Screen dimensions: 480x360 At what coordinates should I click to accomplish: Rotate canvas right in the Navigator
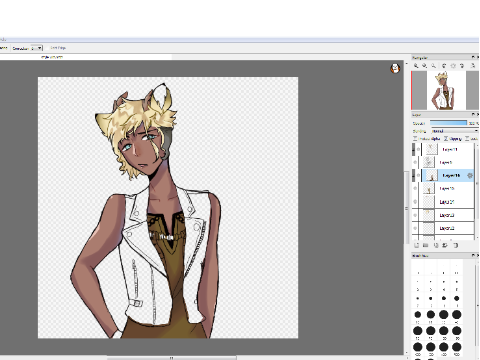[462, 66]
